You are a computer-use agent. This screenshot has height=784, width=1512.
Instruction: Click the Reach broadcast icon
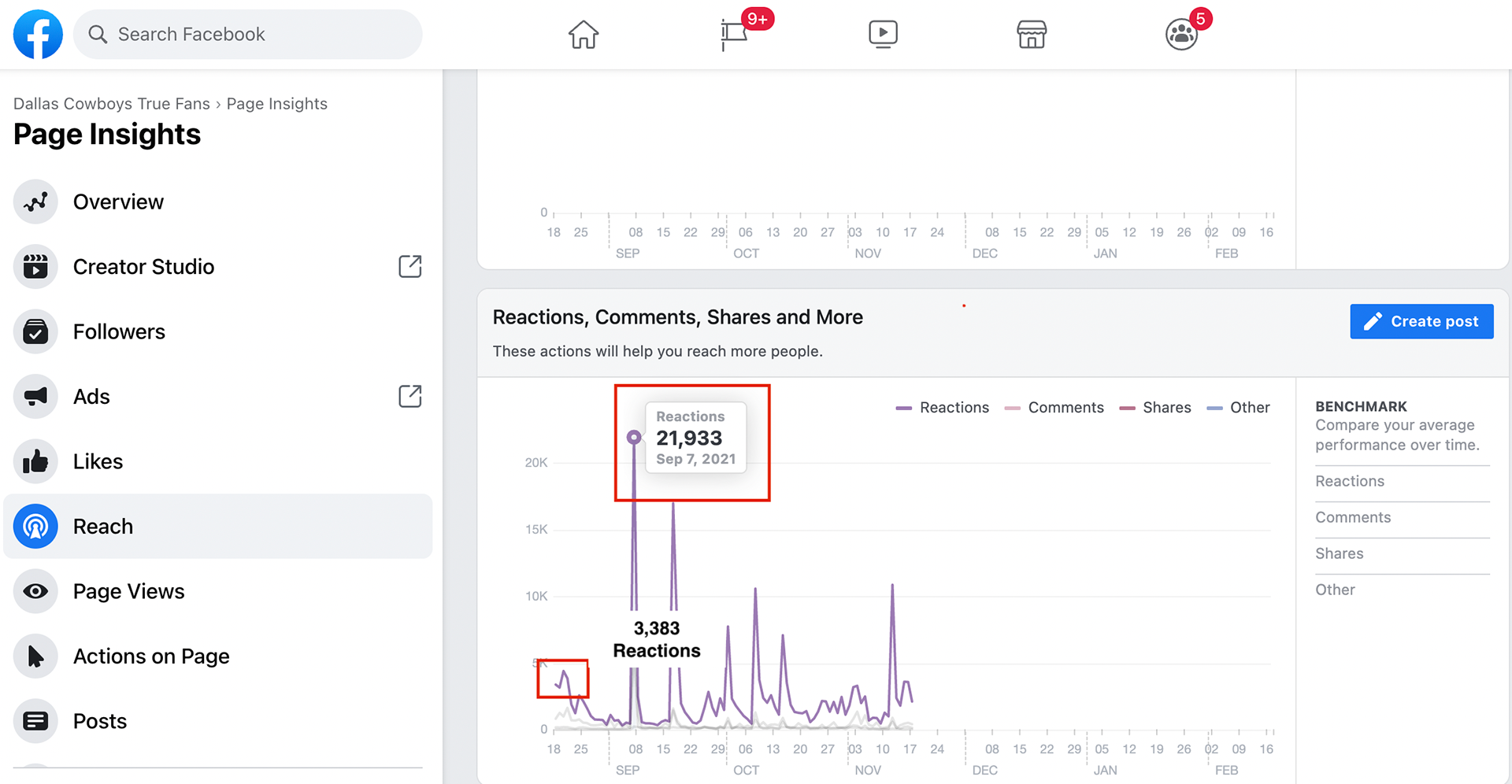point(35,527)
